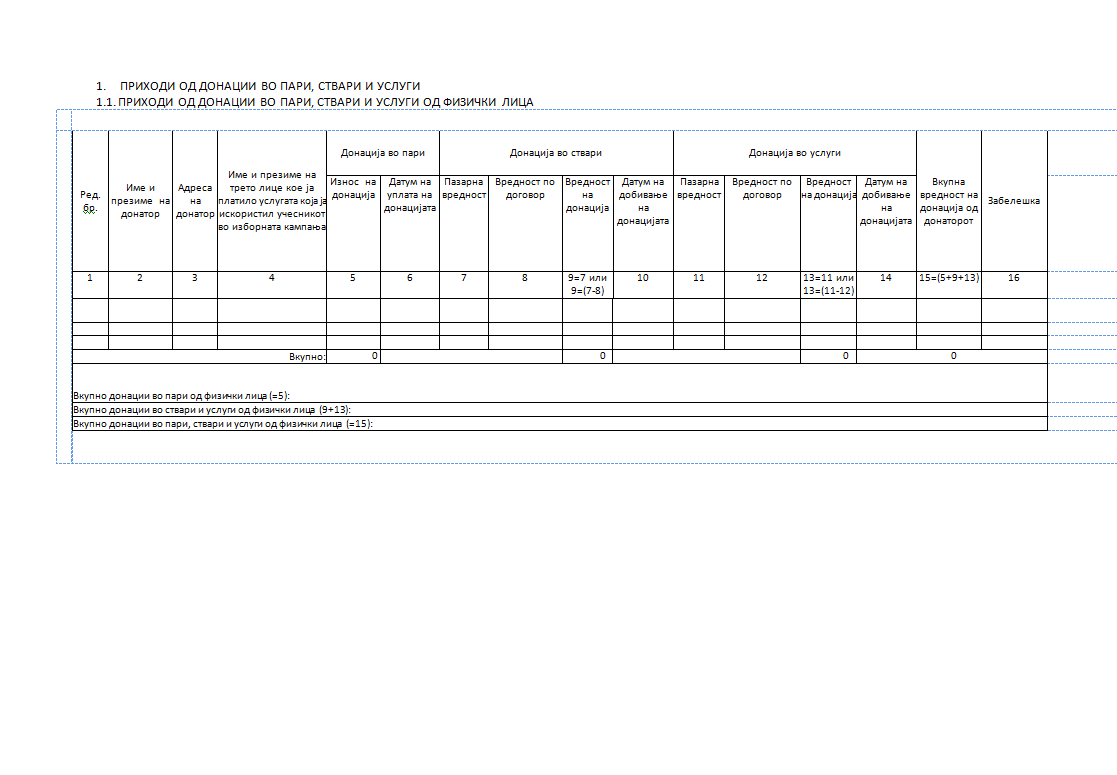Click the 'Забелешка' column header
This screenshot has height=775, width=1117.
1013,201
